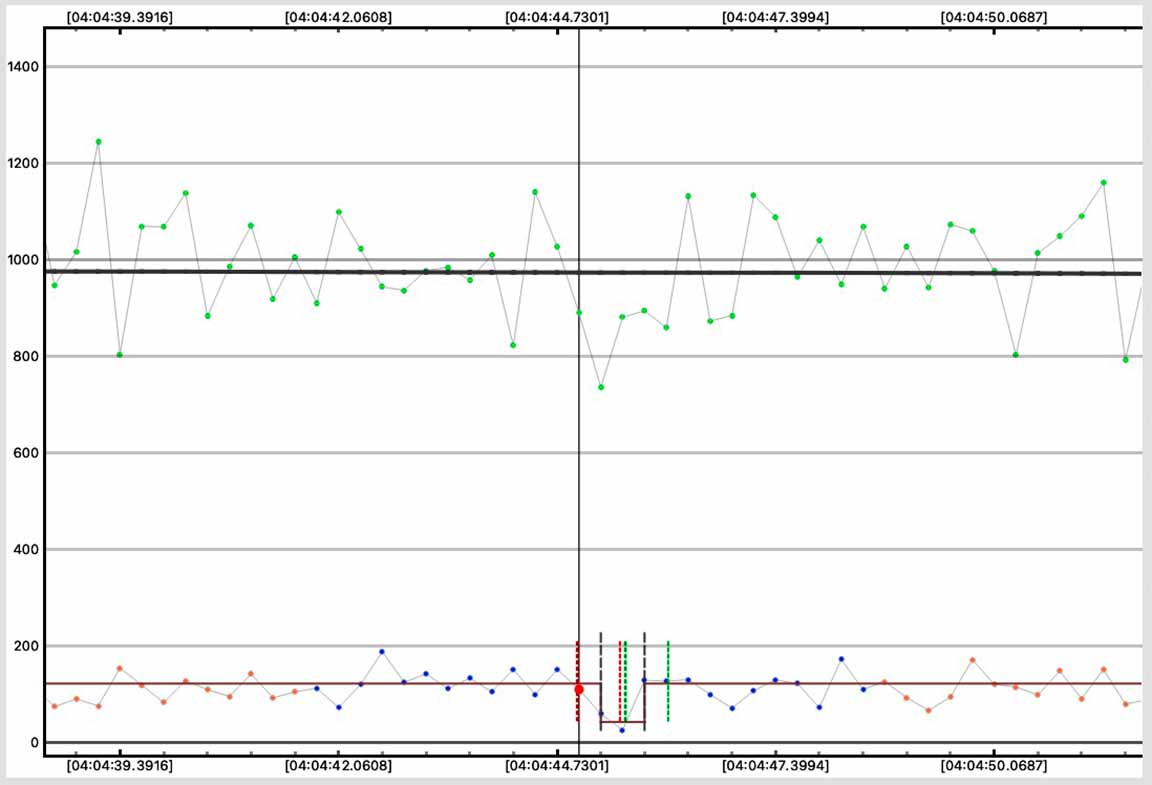The width and height of the screenshot is (1152, 785).
Task: Select the highest green data point near 1245
Action: [x=98, y=142]
